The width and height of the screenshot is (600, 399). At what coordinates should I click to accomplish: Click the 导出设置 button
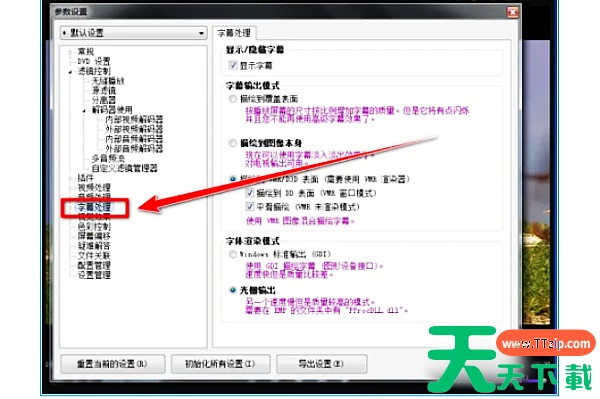pos(321,364)
